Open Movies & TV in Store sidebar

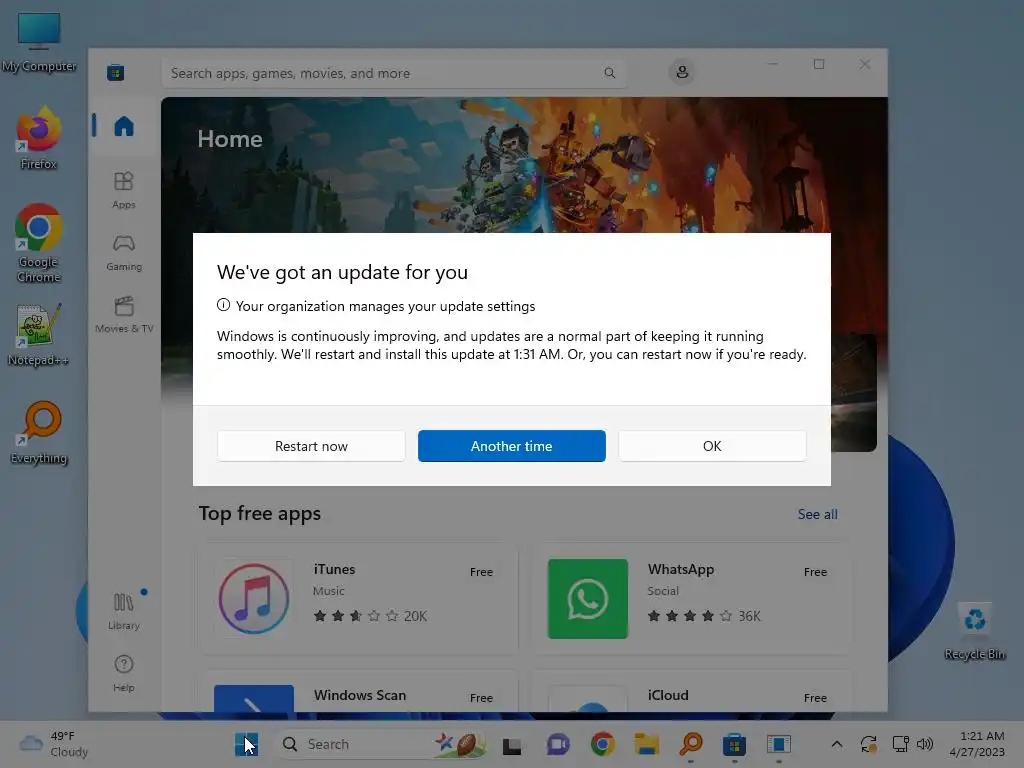click(x=123, y=315)
